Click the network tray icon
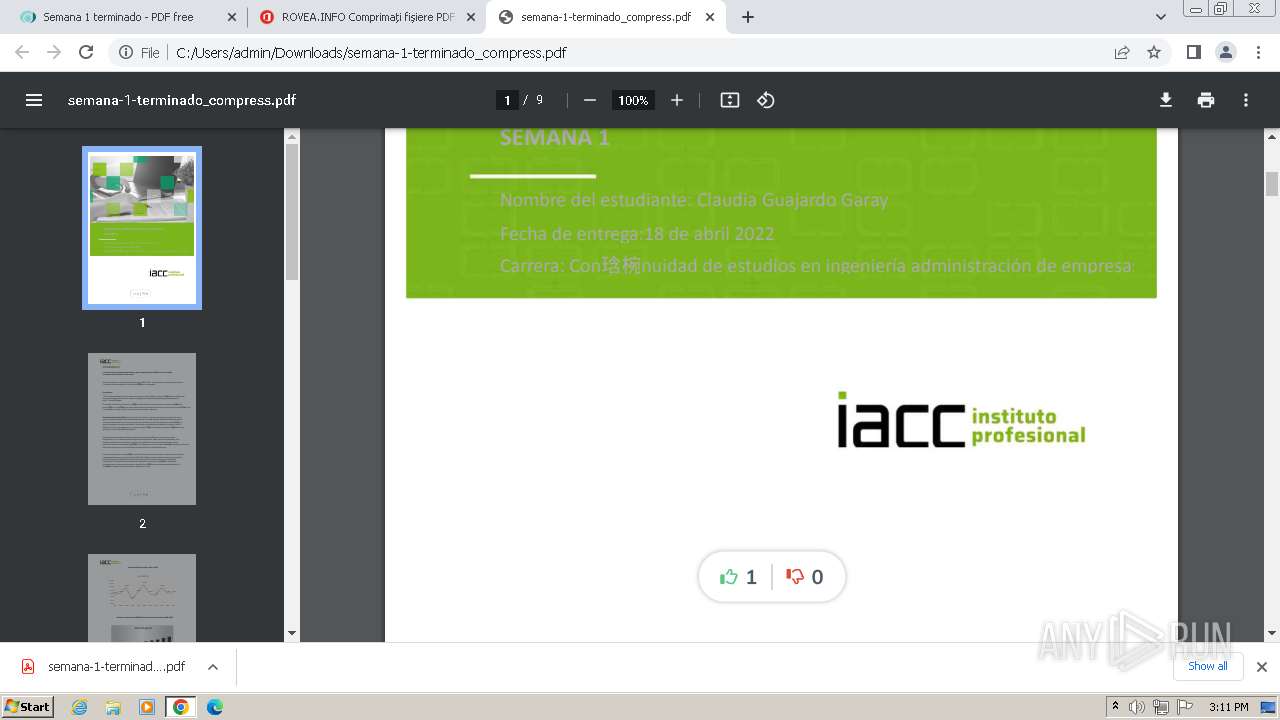This screenshot has width=1280, height=720. coord(1160,707)
